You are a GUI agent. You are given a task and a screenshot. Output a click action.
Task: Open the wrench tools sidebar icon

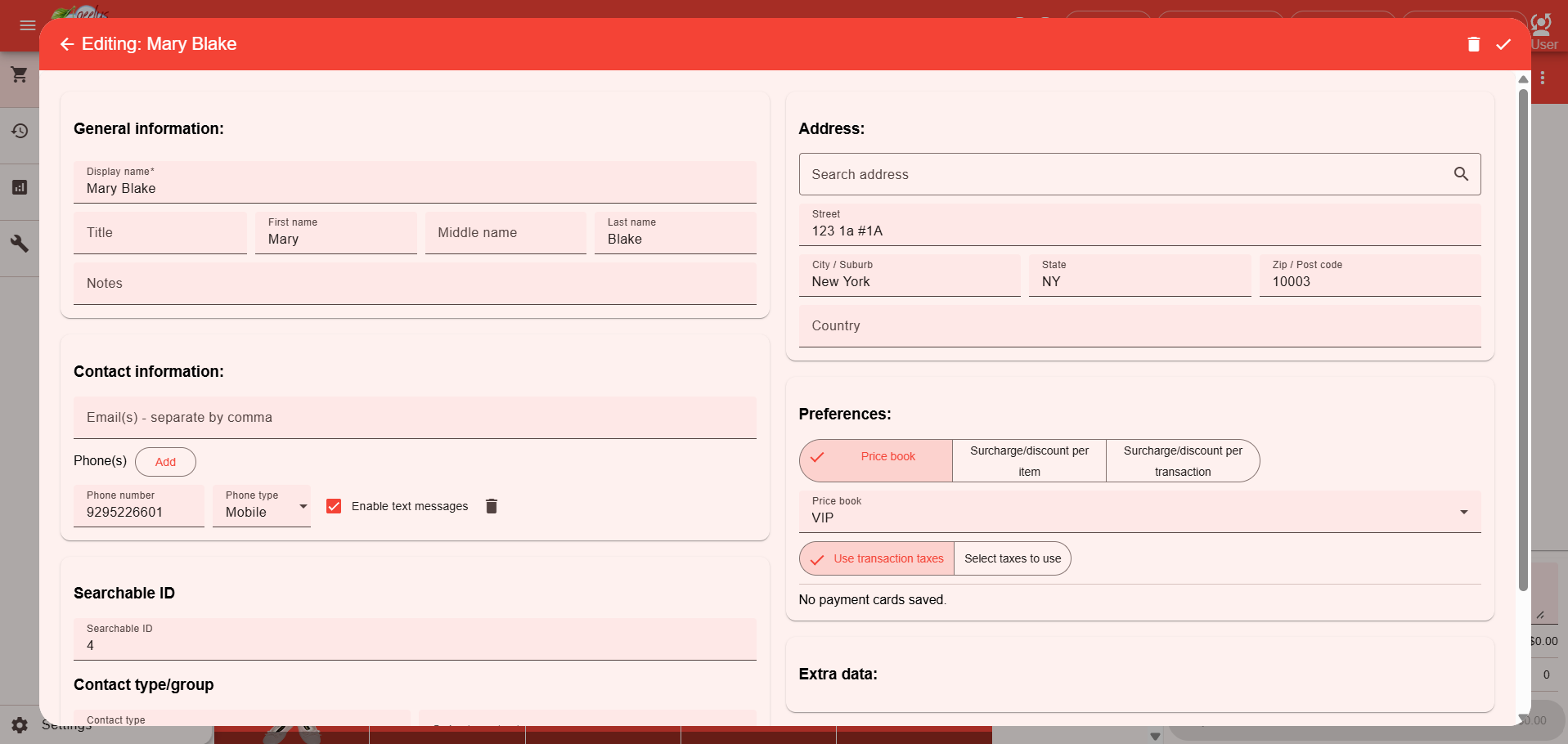[x=20, y=244]
